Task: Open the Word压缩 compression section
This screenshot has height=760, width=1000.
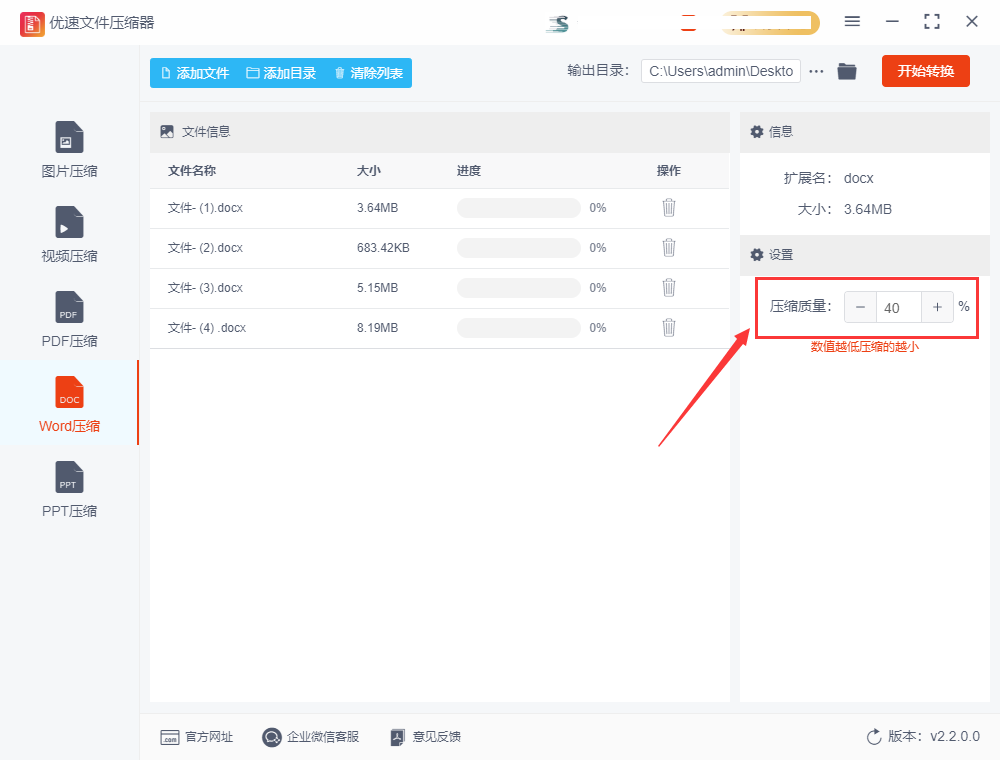Action: (x=68, y=403)
